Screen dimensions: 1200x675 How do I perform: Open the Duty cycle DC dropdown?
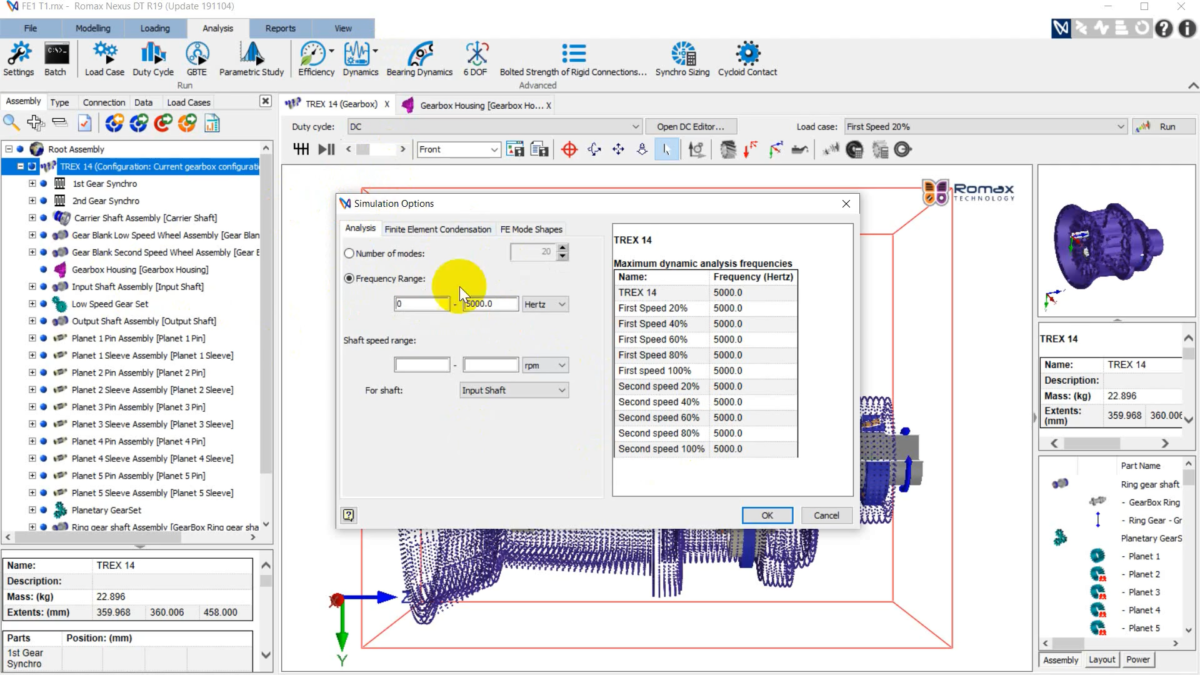pos(494,127)
